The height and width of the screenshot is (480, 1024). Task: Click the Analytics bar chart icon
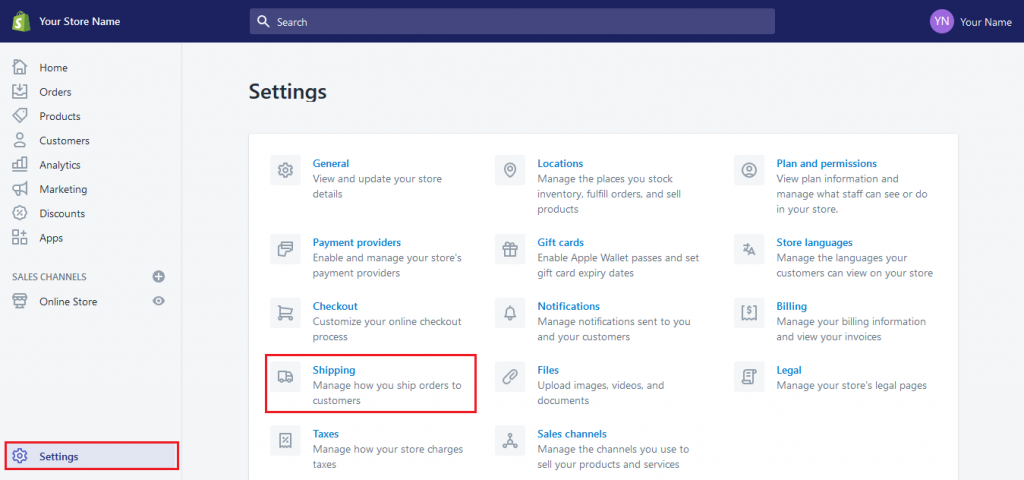coord(20,165)
